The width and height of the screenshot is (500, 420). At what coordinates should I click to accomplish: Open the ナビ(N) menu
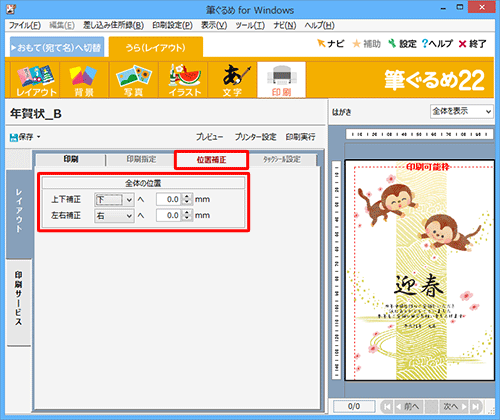click(285, 25)
